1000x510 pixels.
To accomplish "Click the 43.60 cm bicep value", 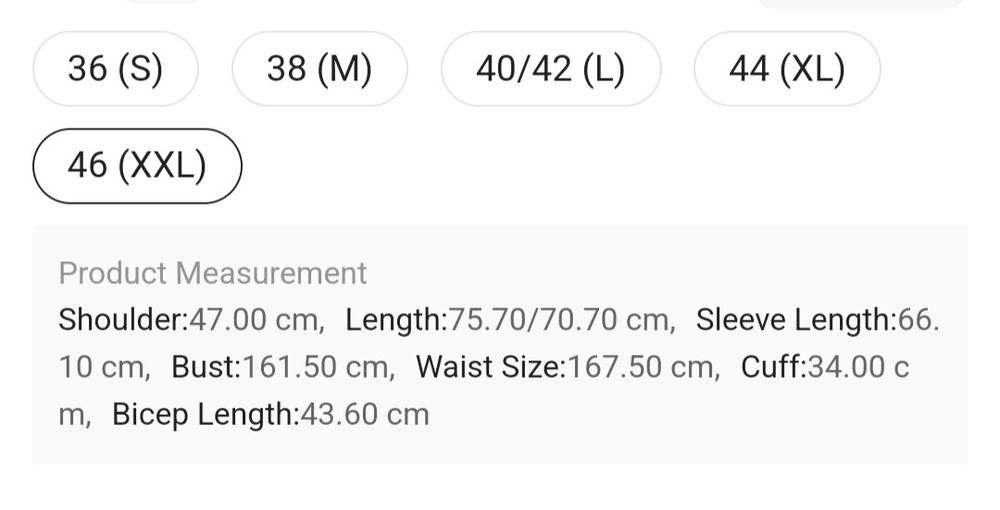I will [365, 414].
